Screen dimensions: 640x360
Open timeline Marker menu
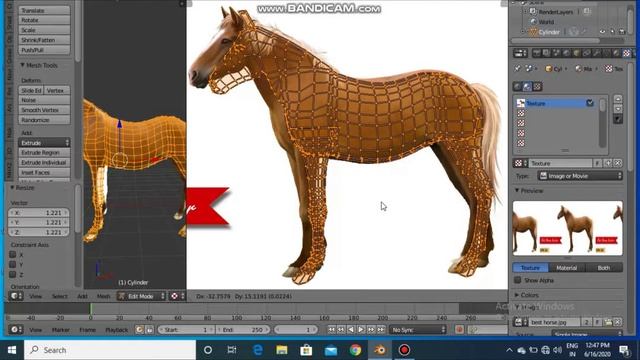[61, 330]
